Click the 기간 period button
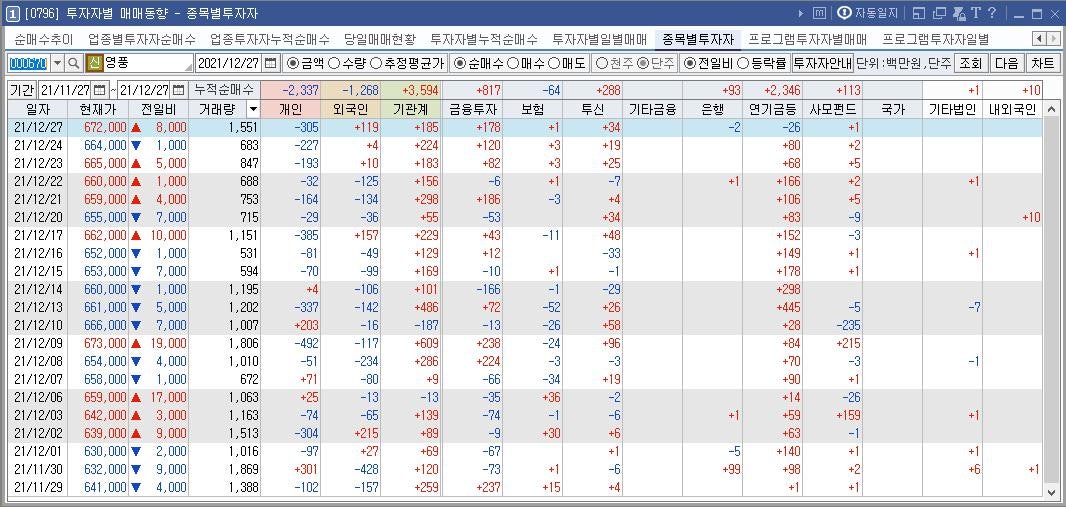1066x507 pixels. point(22,90)
